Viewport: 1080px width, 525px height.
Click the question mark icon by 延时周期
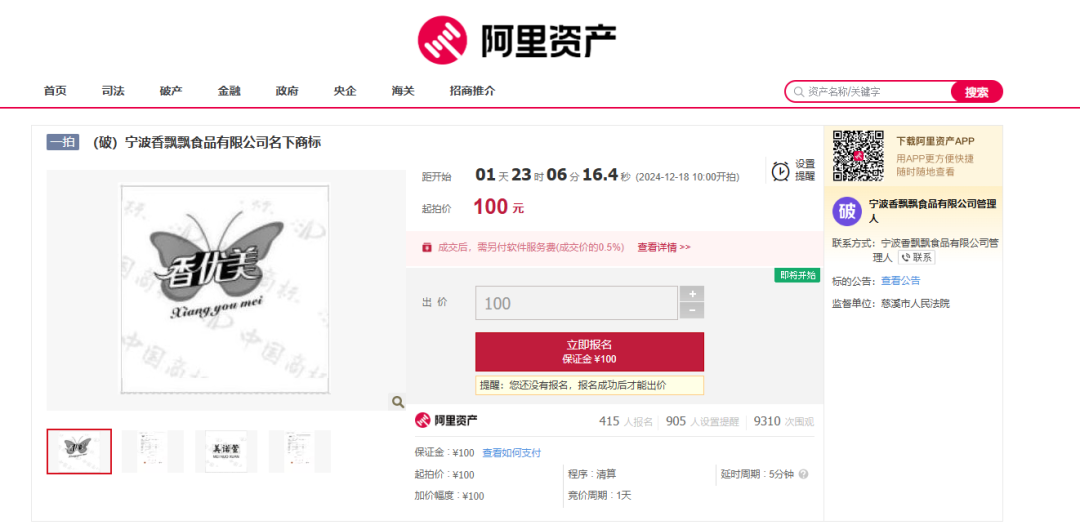coord(803,474)
